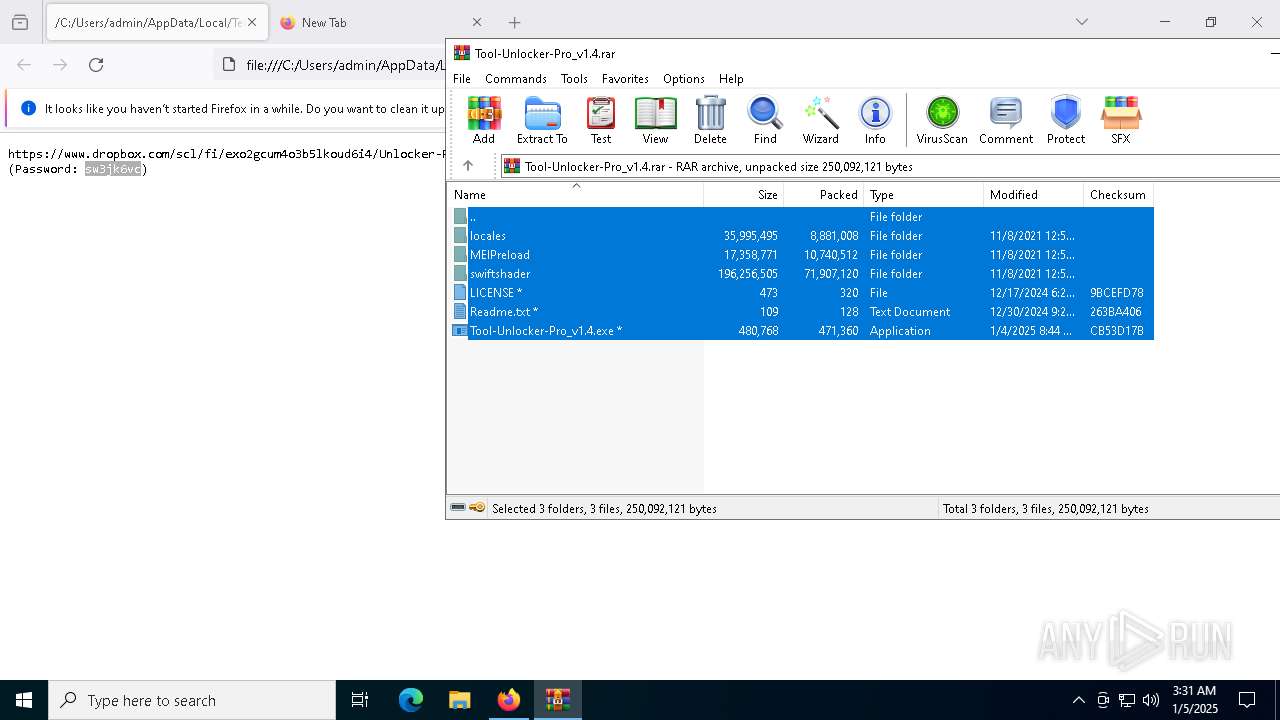Go forward in Firefox
This screenshot has height=720, width=1280.
(60, 65)
